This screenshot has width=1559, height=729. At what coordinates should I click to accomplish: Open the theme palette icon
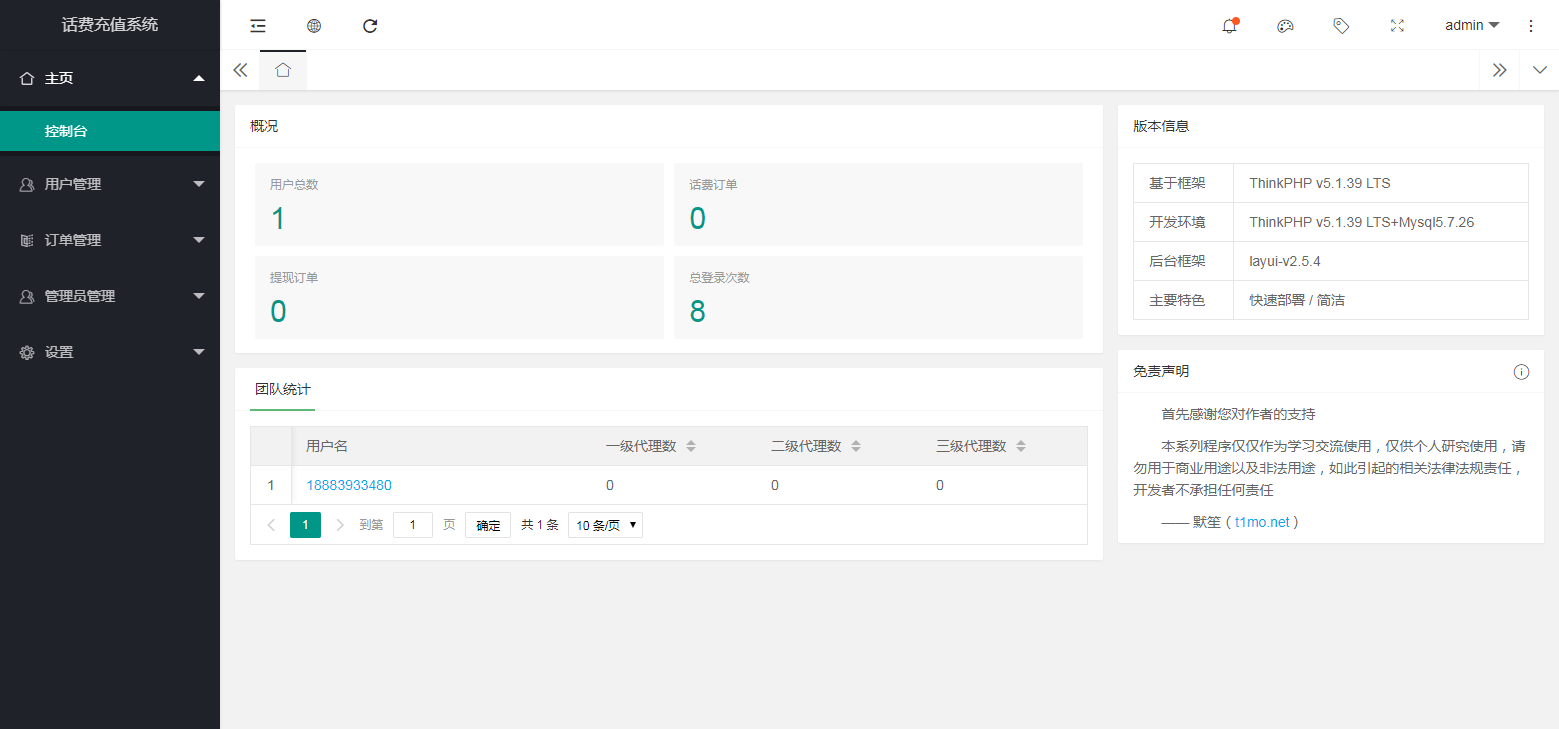(1285, 26)
